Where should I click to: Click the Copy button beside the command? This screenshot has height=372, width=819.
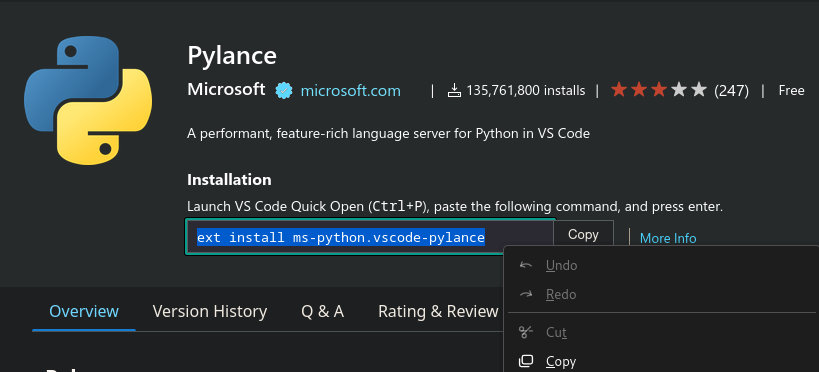coord(583,235)
